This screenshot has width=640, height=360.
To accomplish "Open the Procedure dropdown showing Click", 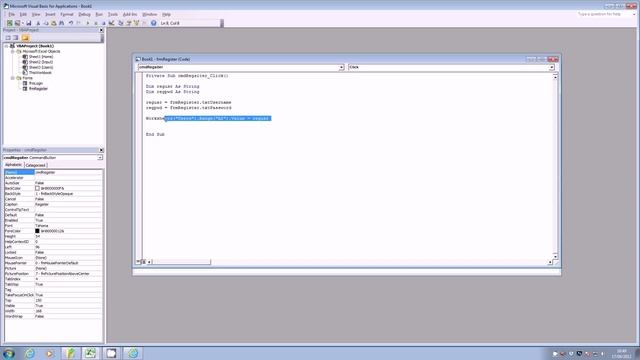I will pos(551,67).
